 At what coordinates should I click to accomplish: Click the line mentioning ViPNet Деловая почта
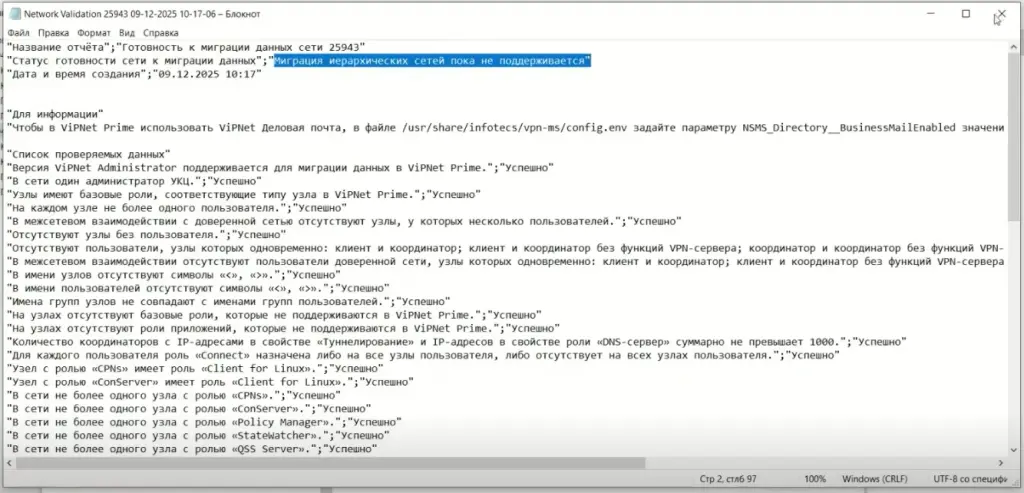(505, 128)
